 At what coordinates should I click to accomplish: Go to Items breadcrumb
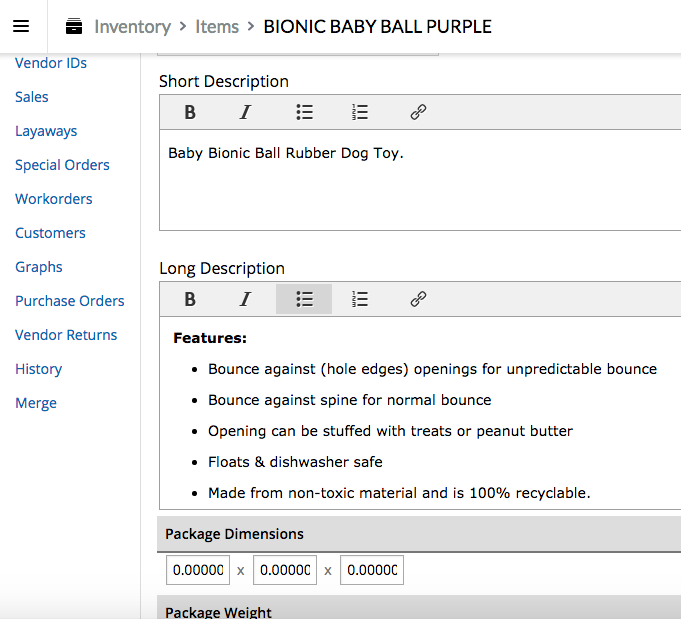point(217,27)
